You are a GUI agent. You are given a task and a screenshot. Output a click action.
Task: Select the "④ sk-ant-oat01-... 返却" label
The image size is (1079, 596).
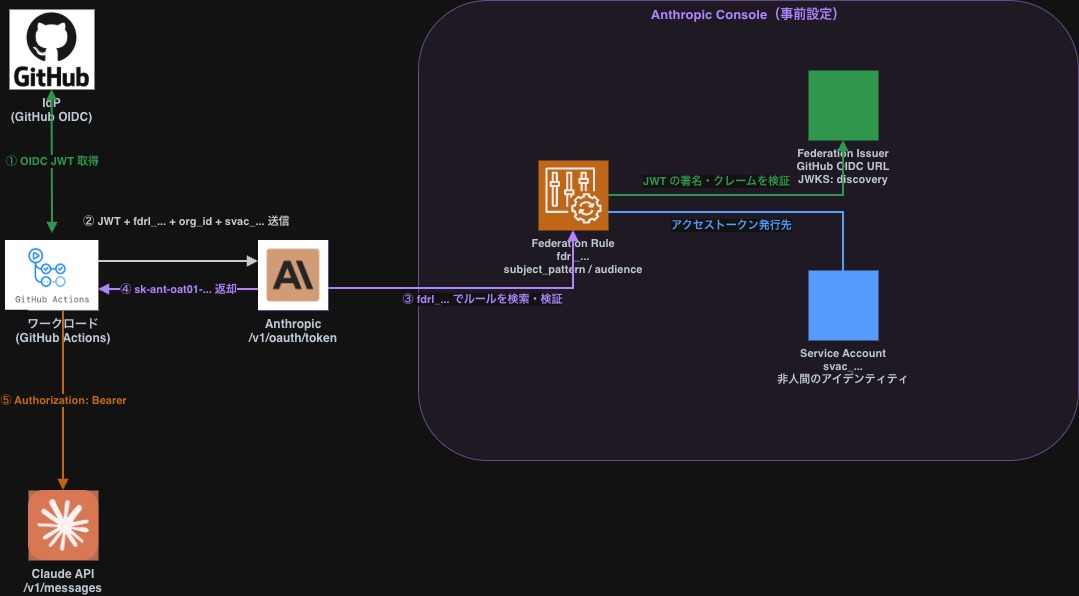click(x=178, y=289)
